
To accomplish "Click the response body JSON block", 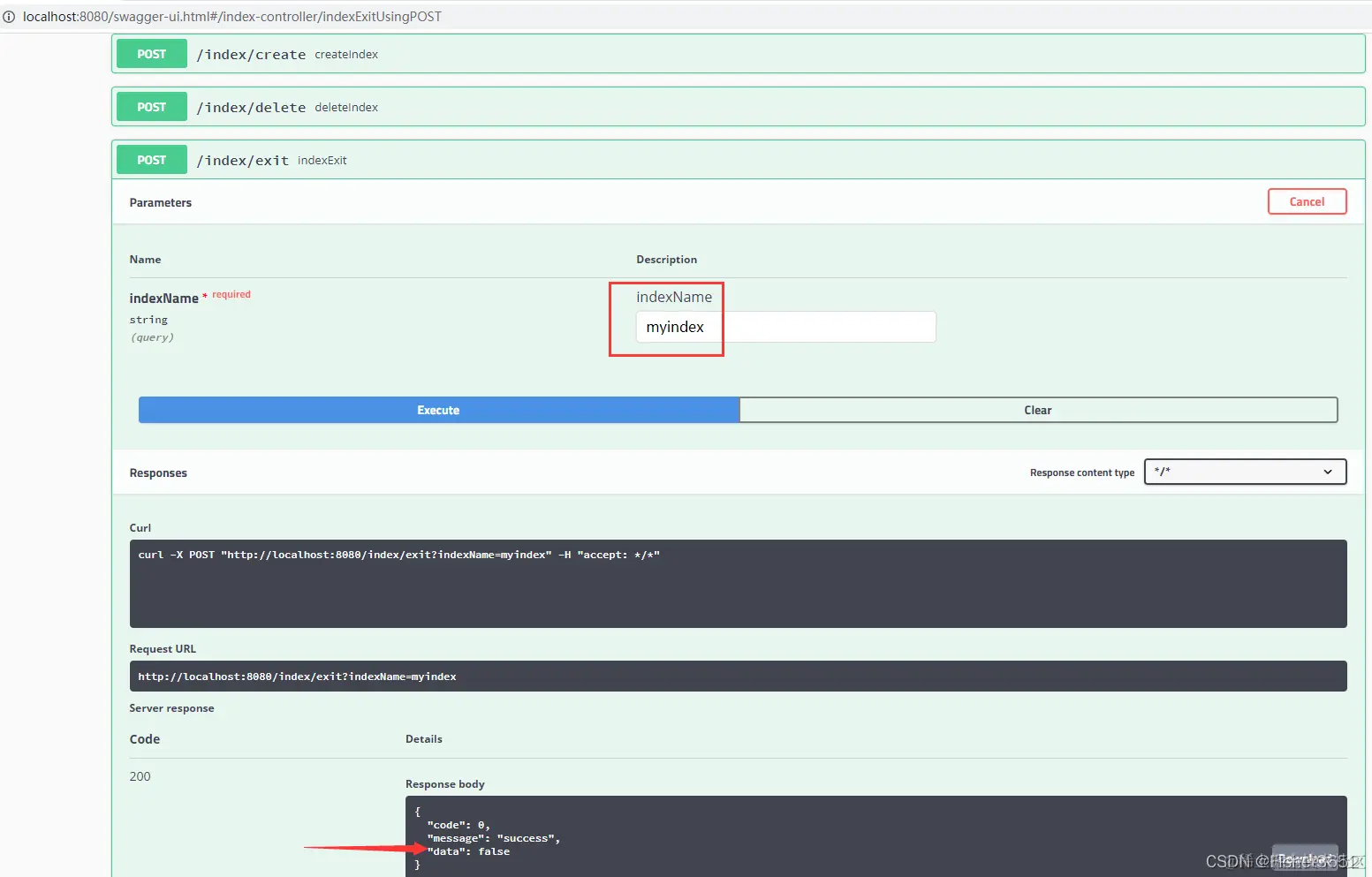I will pyautogui.click(x=876, y=836).
